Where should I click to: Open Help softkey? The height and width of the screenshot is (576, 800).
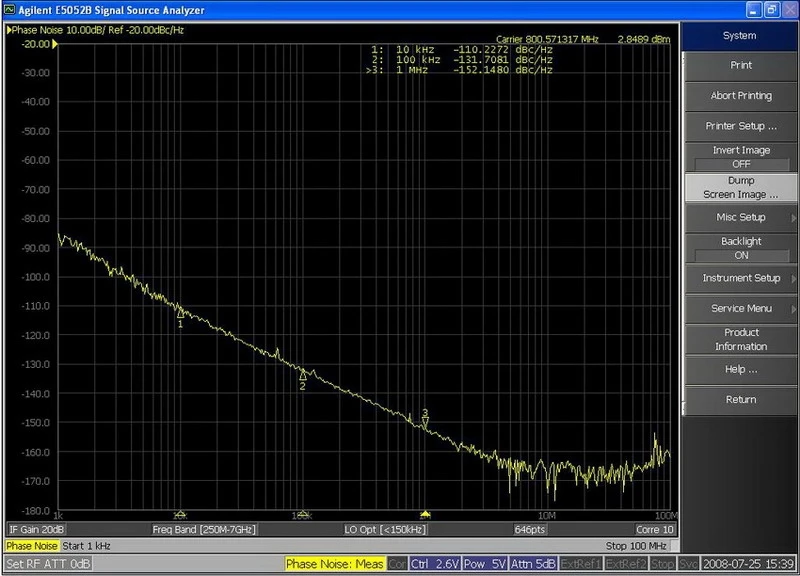(x=741, y=369)
